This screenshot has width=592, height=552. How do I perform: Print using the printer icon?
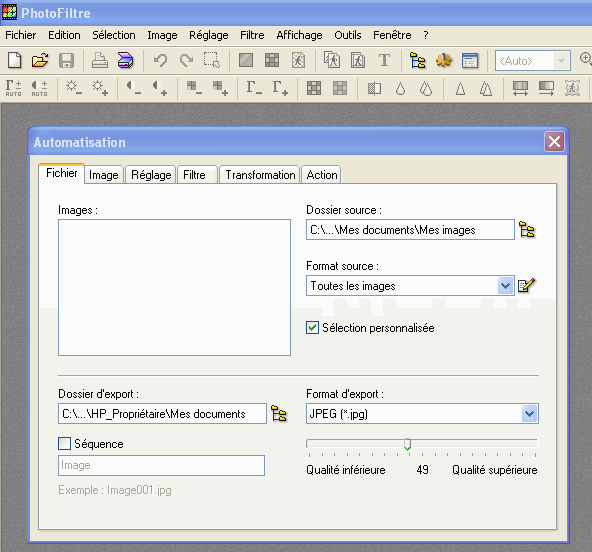pos(100,60)
